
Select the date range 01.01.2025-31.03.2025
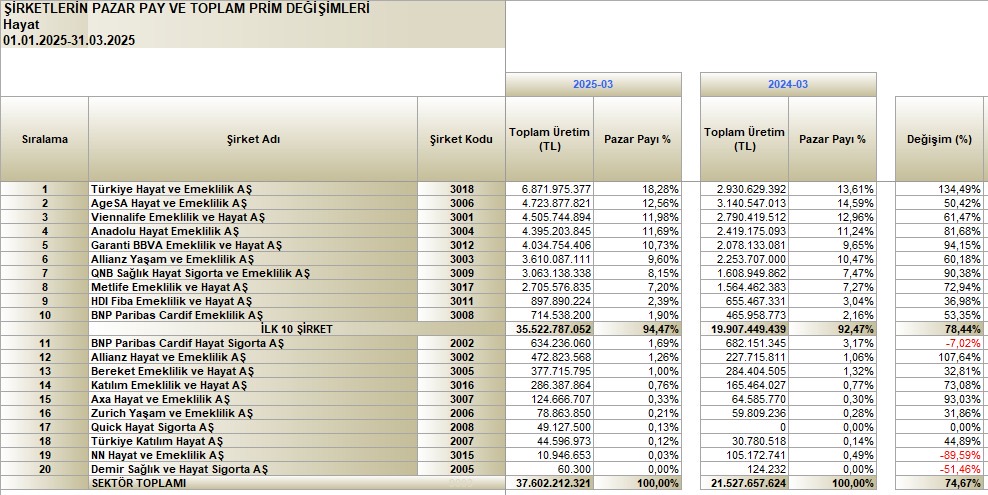(x=69, y=40)
